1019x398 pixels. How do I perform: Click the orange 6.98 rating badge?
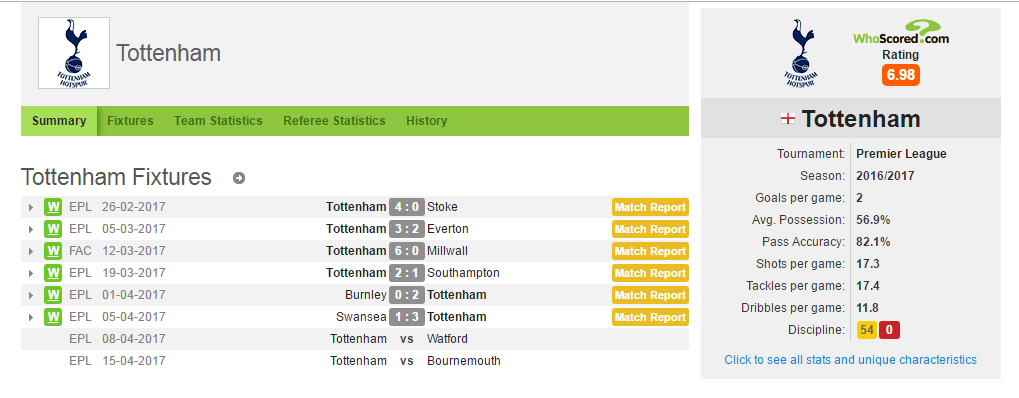coord(901,75)
